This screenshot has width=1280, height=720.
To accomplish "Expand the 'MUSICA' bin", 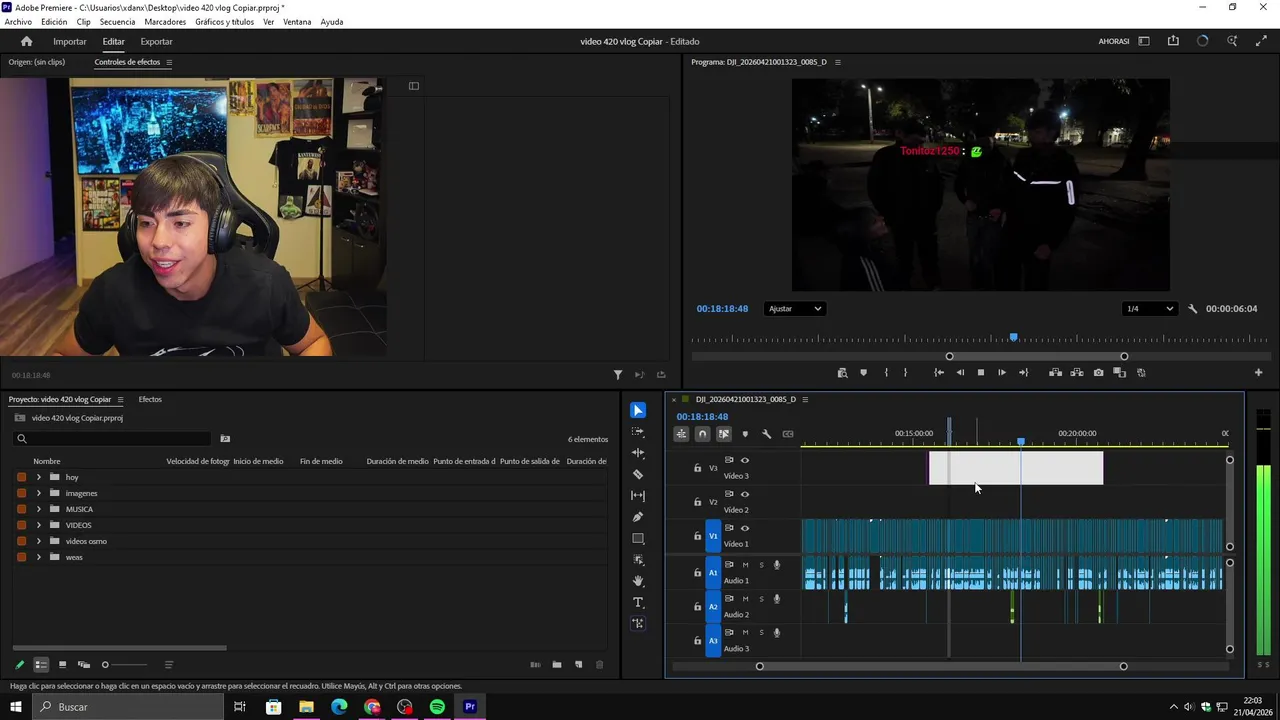I will pyautogui.click(x=39, y=509).
